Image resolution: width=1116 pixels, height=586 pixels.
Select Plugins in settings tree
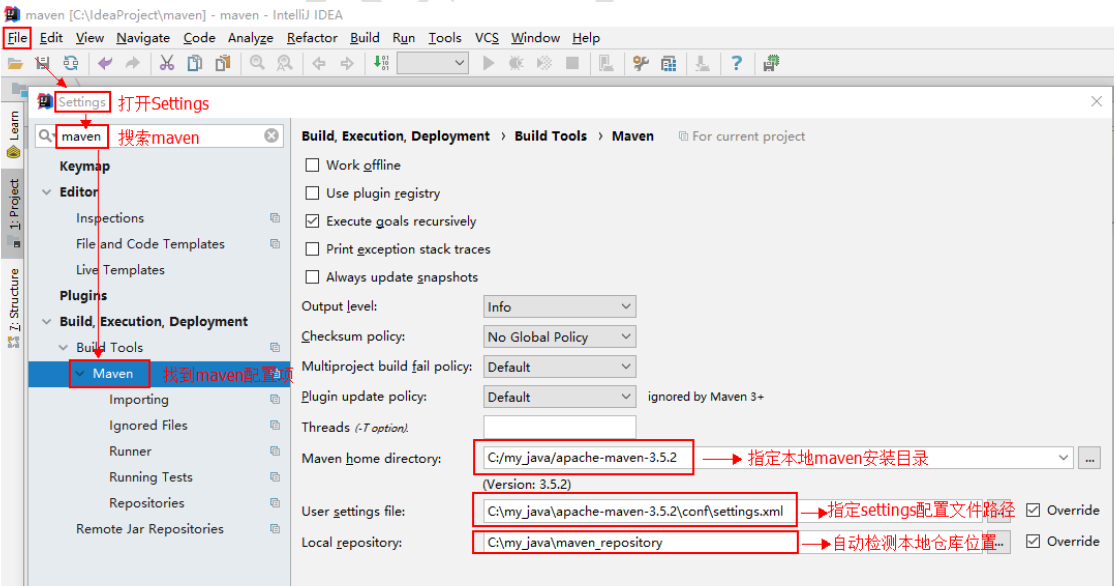click(83, 295)
